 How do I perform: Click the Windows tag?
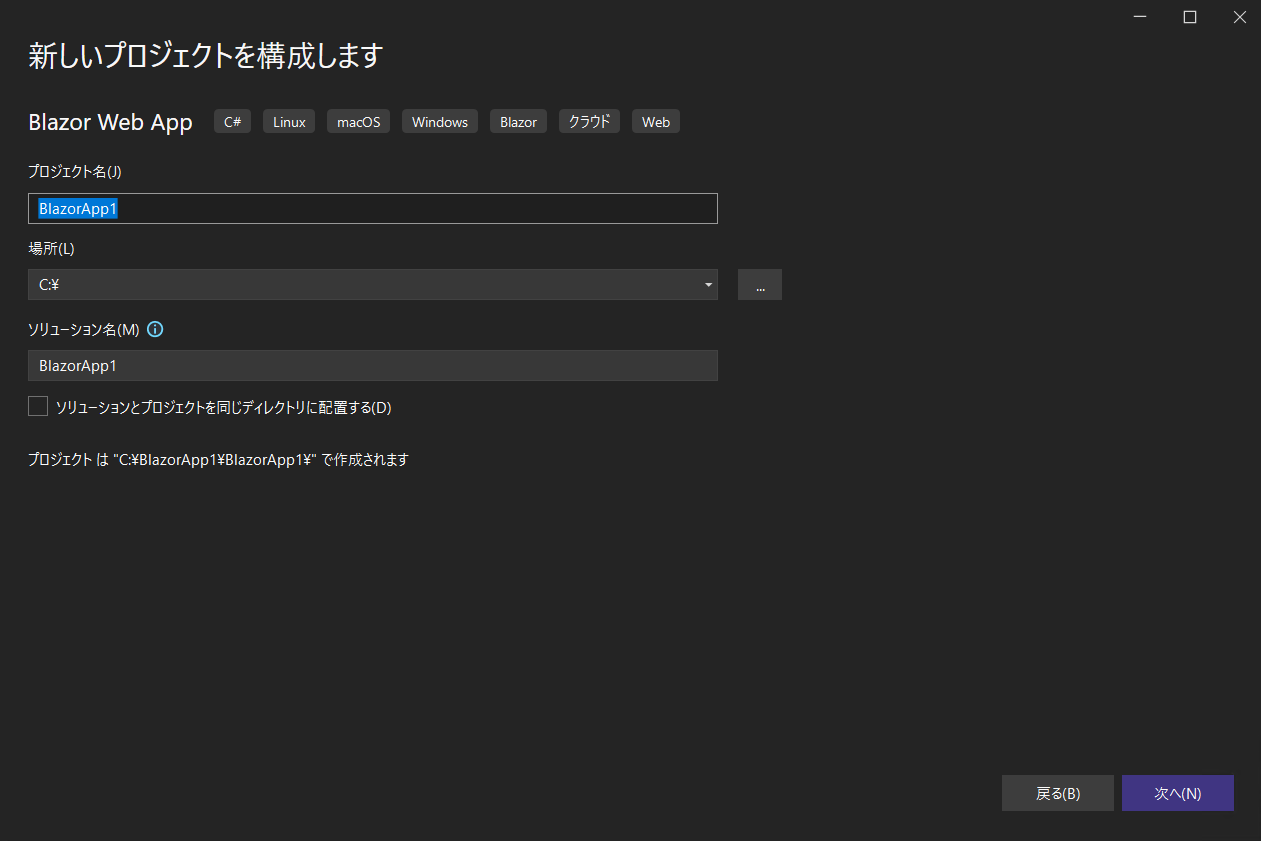pos(440,122)
